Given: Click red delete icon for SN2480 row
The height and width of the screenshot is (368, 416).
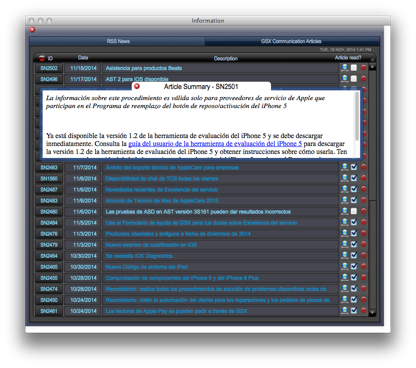Looking at the screenshot, I should [x=363, y=211].
